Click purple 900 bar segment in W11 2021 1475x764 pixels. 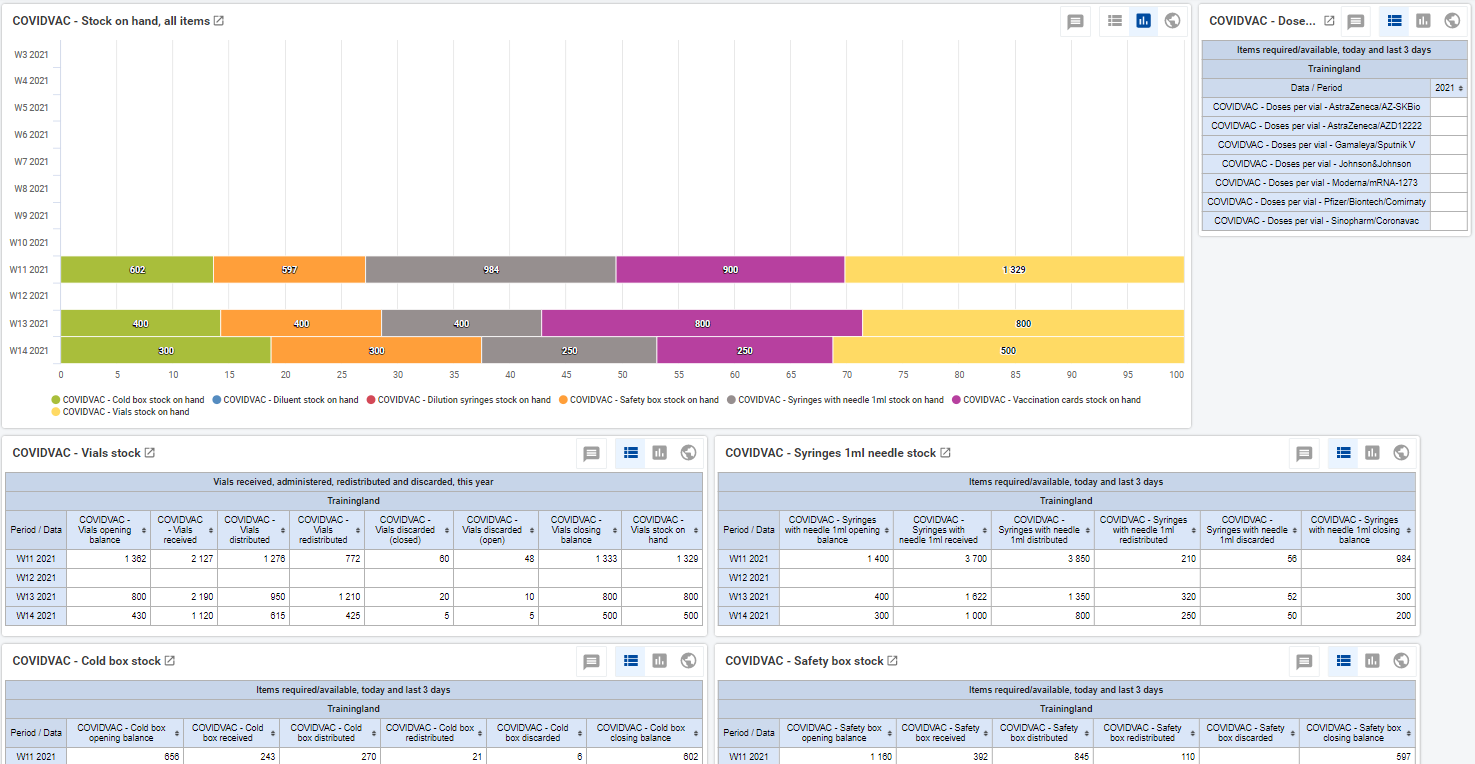click(730, 270)
